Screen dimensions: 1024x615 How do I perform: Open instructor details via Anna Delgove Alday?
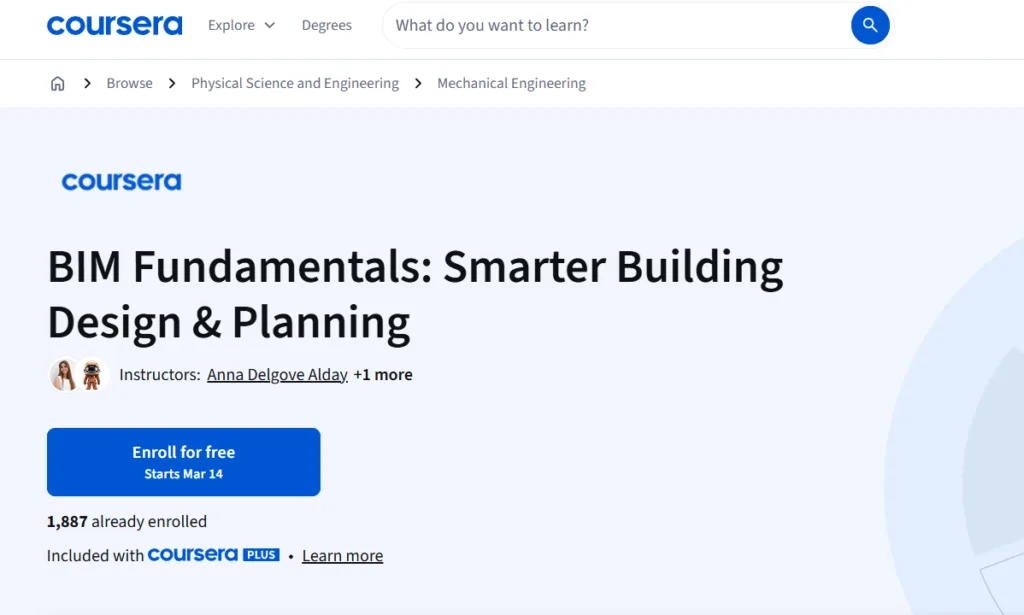click(x=277, y=374)
